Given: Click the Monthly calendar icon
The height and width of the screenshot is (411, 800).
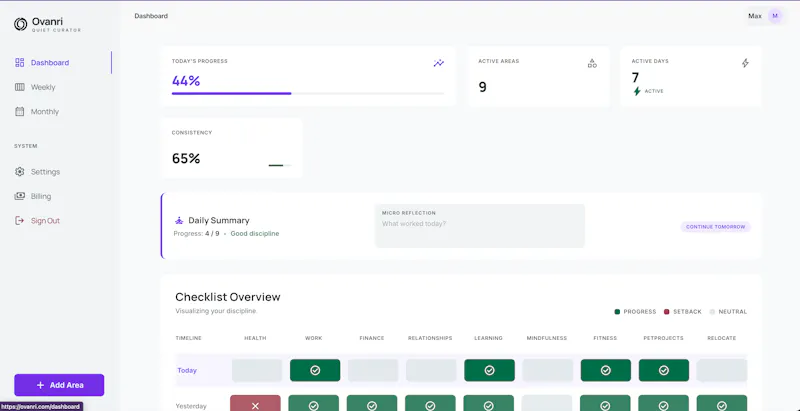Looking at the screenshot, I should point(20,112).
